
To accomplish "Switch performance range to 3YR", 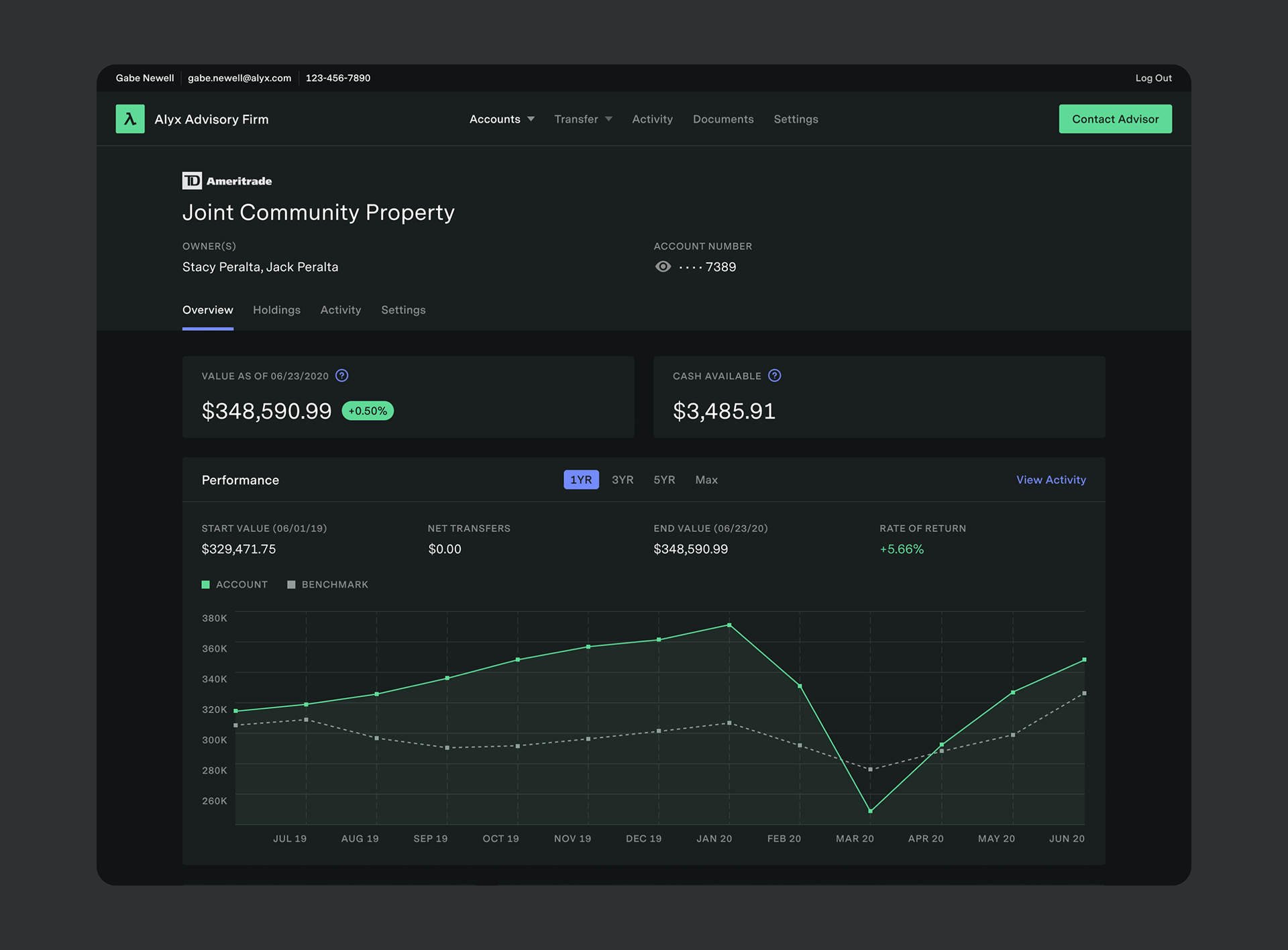I will pos(623,480).
